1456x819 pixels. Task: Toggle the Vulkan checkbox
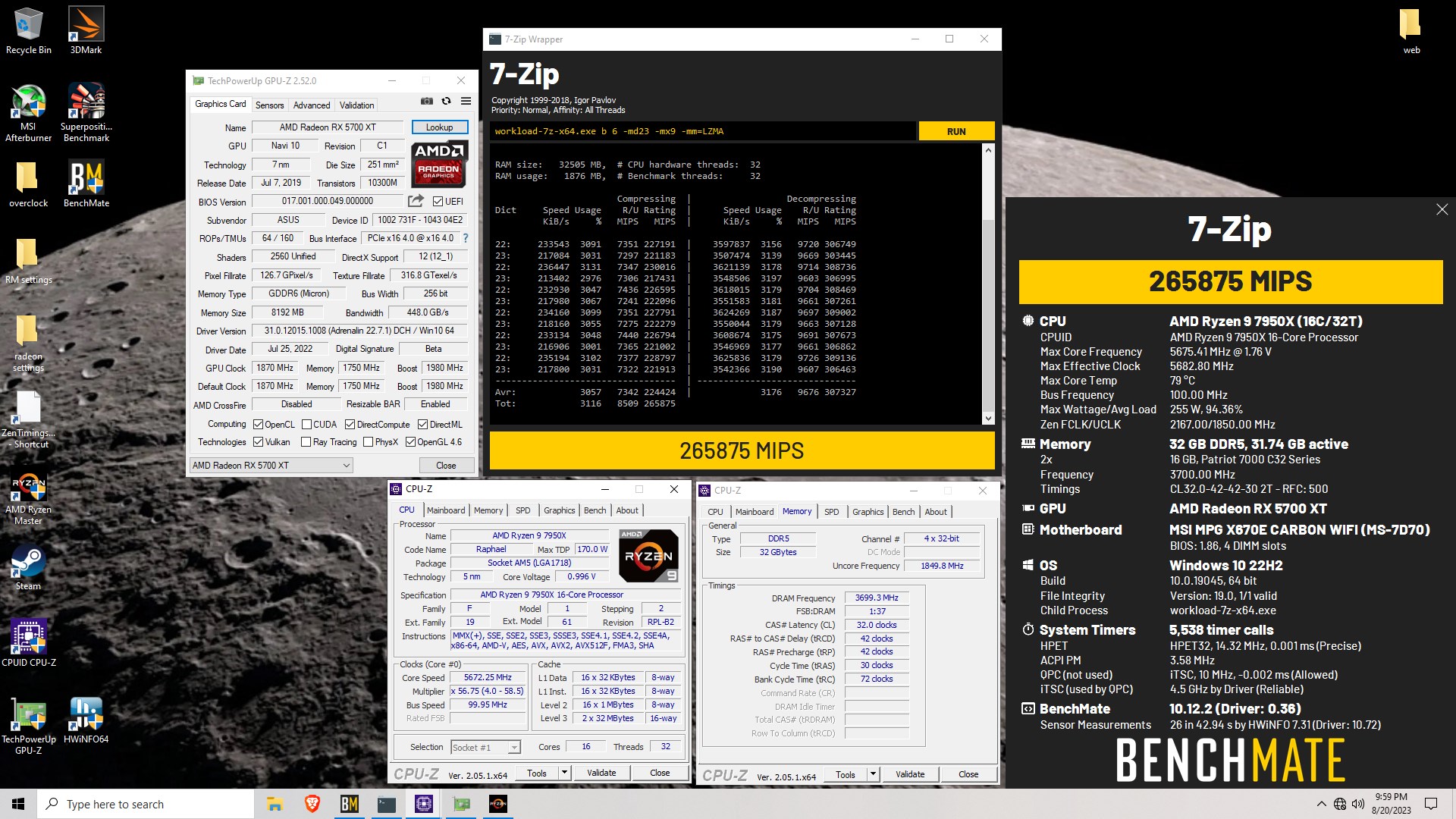[x=258, y=442]
